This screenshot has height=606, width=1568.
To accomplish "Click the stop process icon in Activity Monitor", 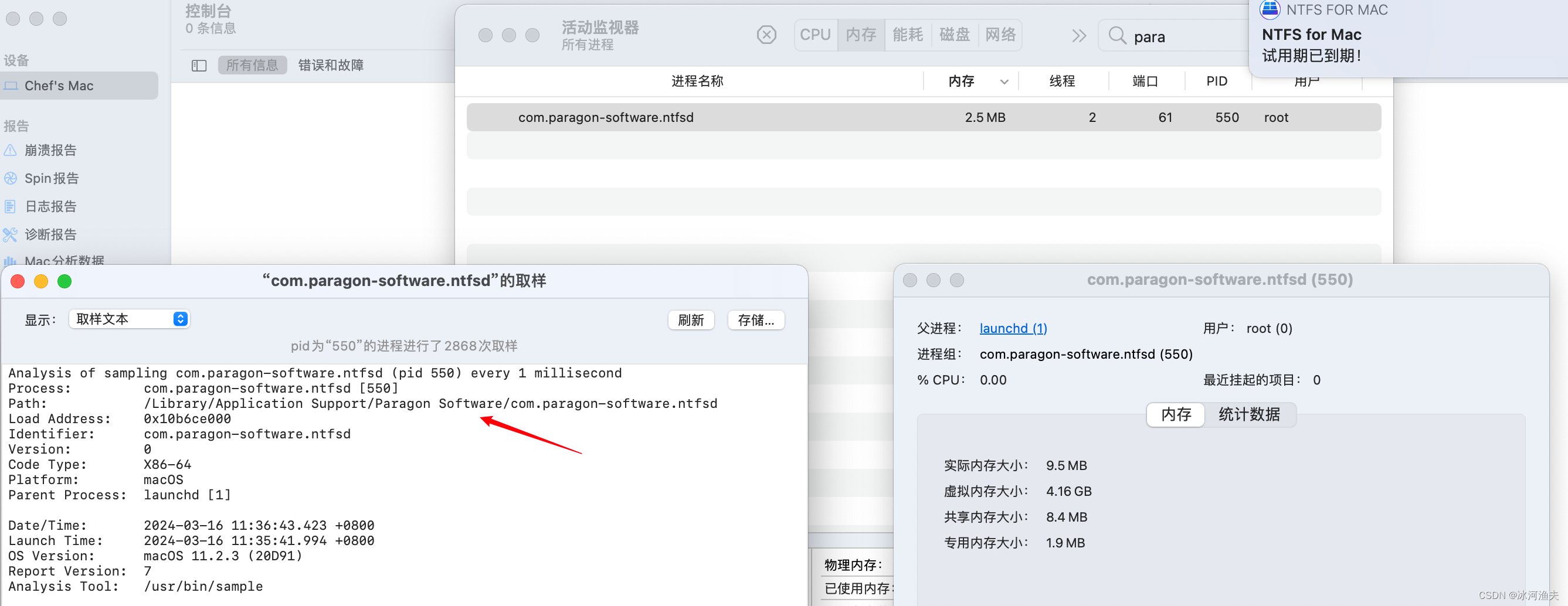I will coord(766,35).
